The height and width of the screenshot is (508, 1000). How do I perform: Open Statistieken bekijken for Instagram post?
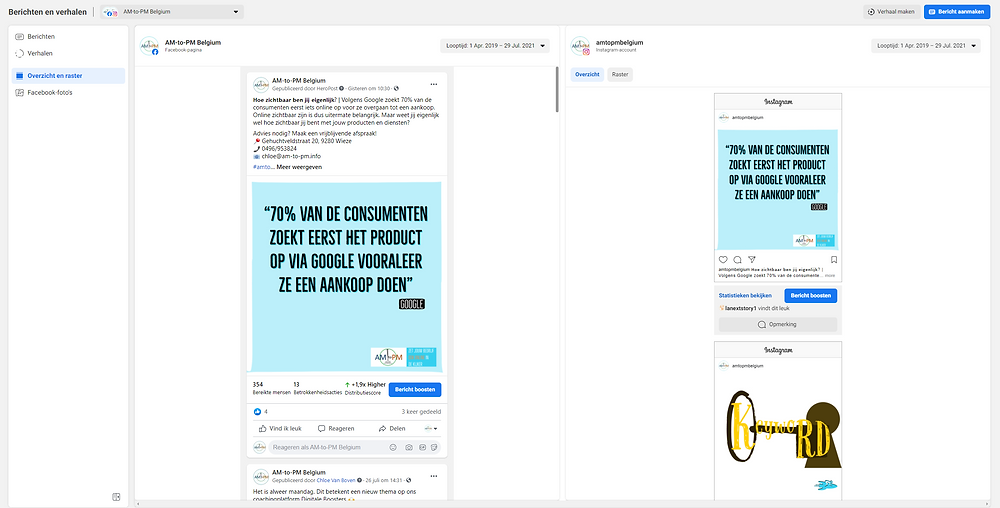click(x=745, y=296)
